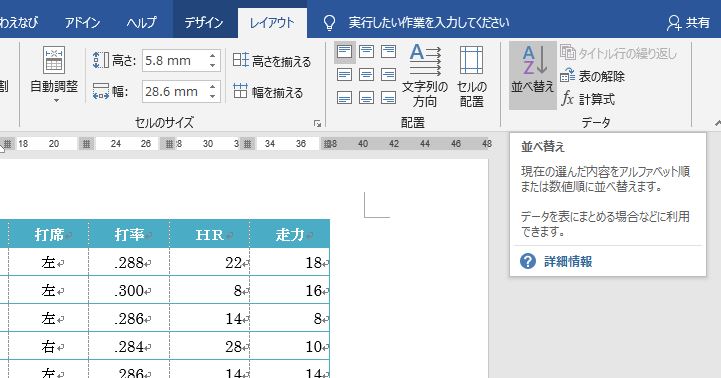Select Align Top Center cell alignment
Image resolution: width=721 pixels, height=378 pixels.
coord(366,52)
